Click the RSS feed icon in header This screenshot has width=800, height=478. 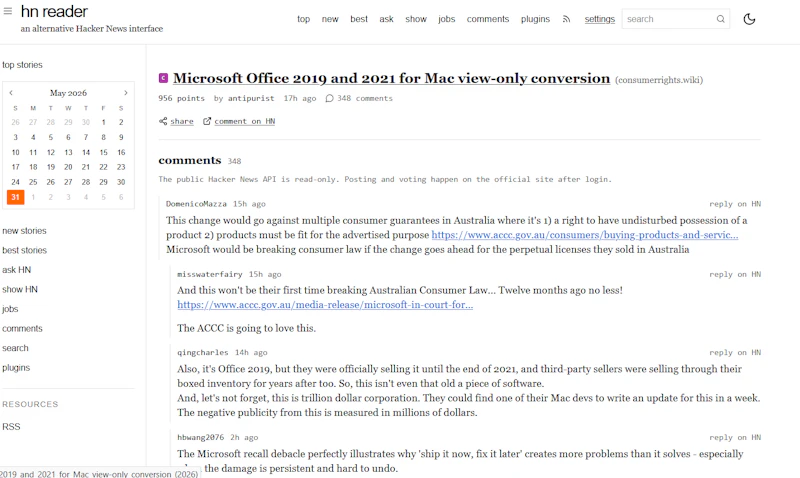[x=566, y=19]
